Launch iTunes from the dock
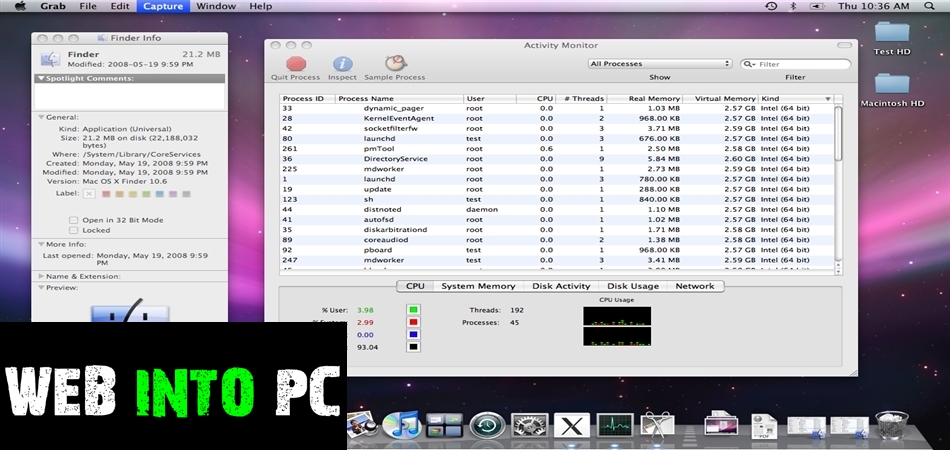Screen dimensions: 950x450 click(401, 425)
